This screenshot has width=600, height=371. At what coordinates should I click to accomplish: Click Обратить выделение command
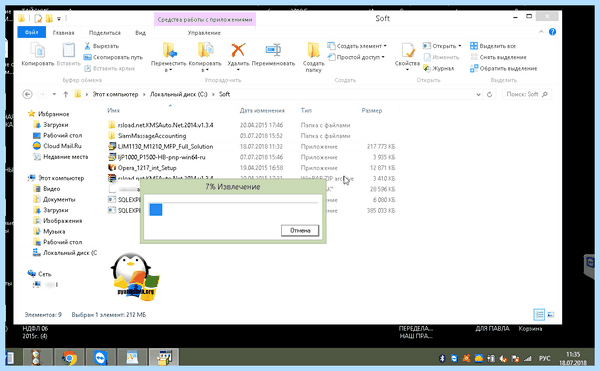point(504,68)
